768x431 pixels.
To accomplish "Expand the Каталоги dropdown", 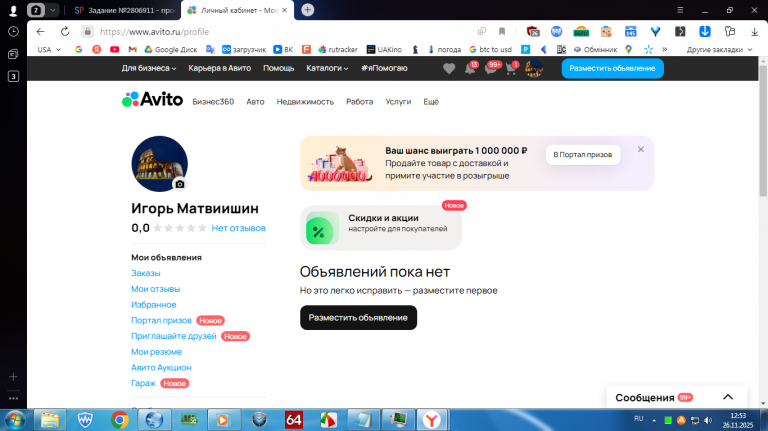I will (327, 68).
